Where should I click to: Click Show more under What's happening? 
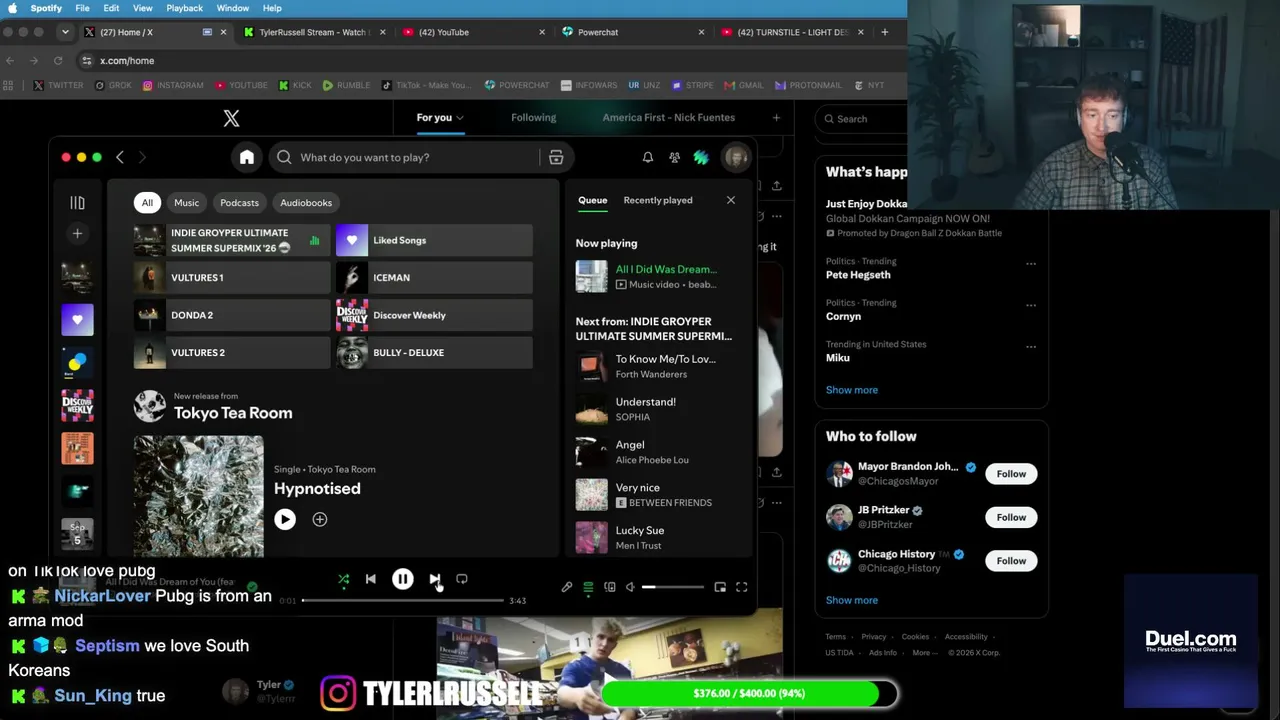(x=852, y=390)
